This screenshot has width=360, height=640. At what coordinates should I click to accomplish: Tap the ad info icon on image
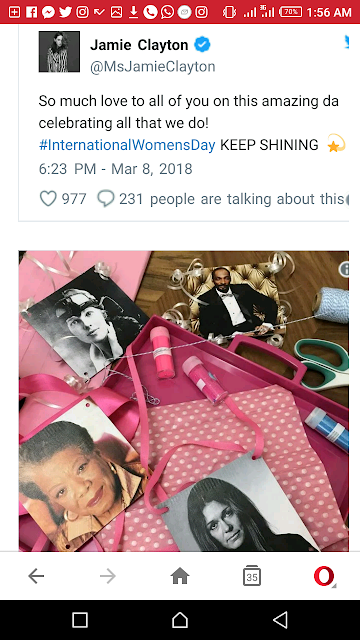point(344,269)
